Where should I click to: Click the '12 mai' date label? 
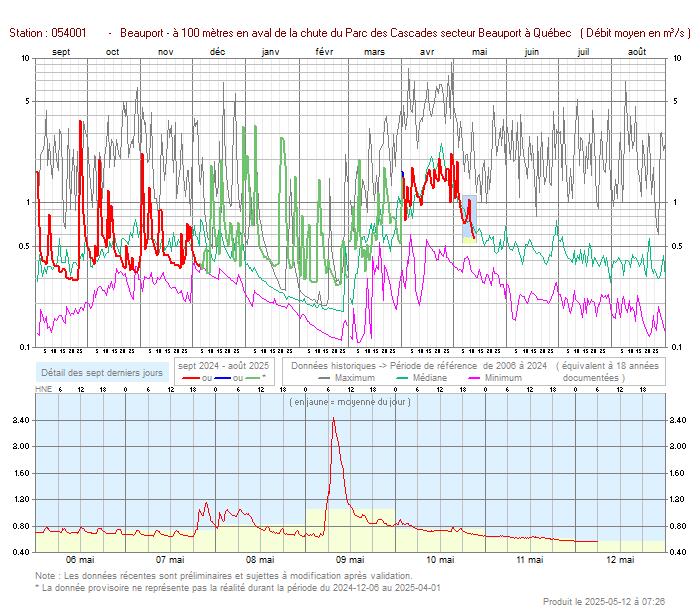point(620,560)
